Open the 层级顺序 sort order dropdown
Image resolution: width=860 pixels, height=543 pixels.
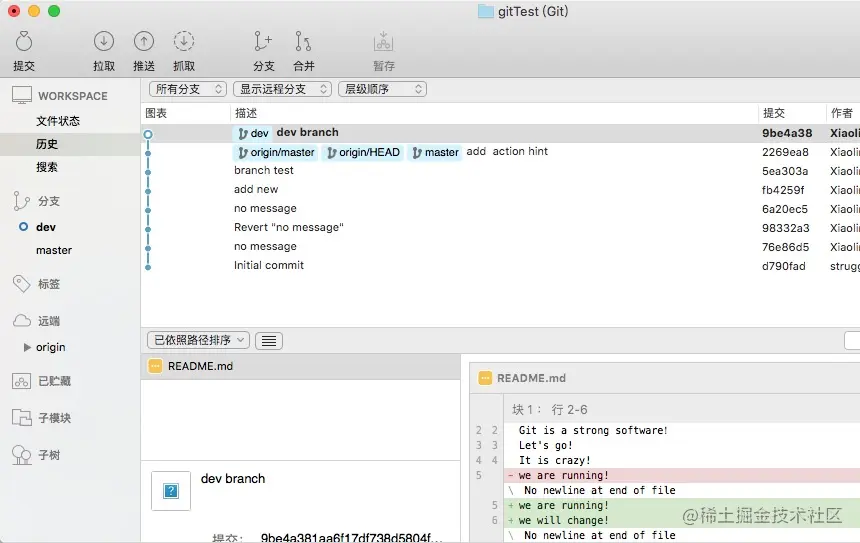click(x=382, y=89)
